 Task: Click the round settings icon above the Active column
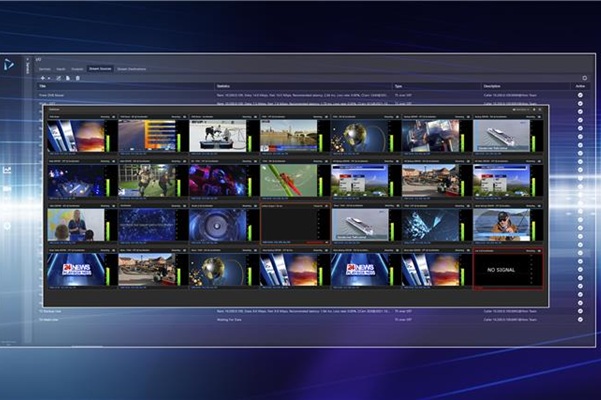(585, 78)
